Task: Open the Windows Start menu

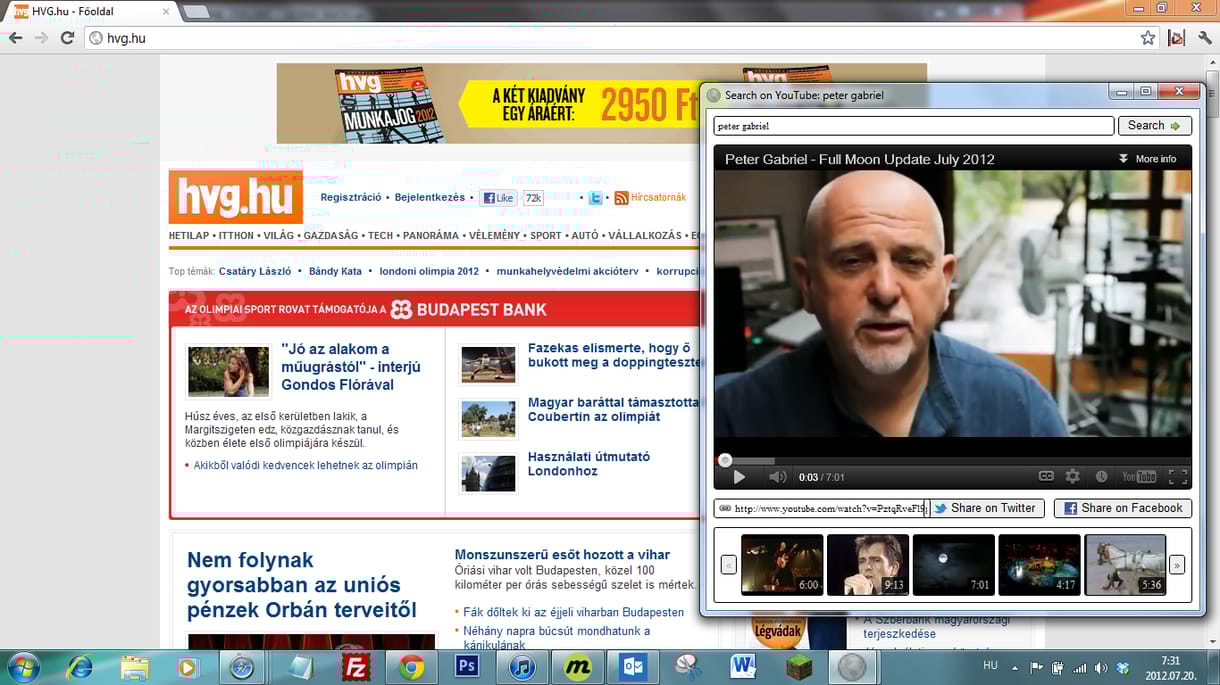Action: [x=23, y=666]
